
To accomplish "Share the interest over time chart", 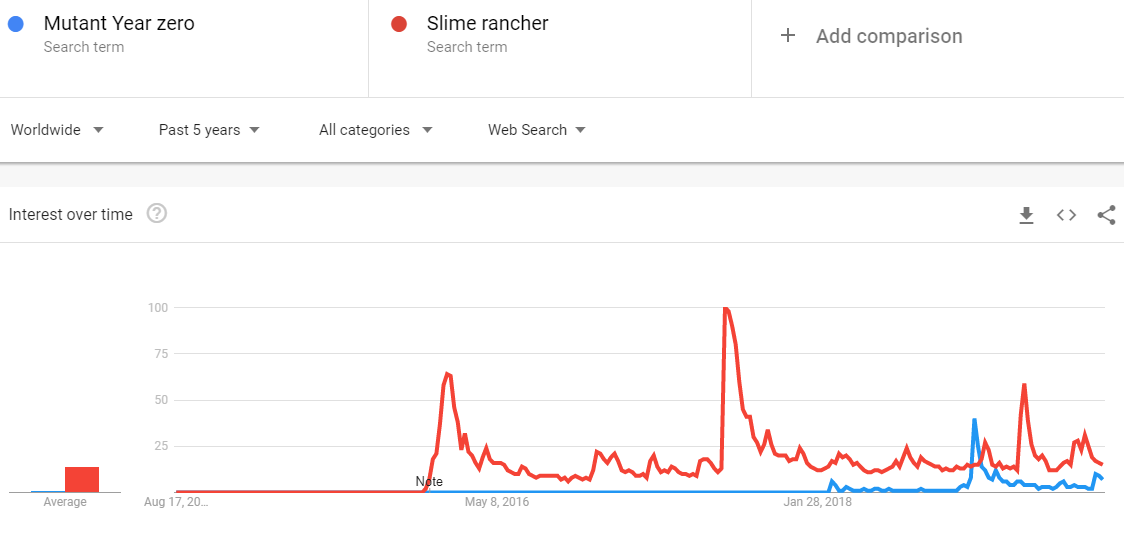I will tap(1107, 215).
